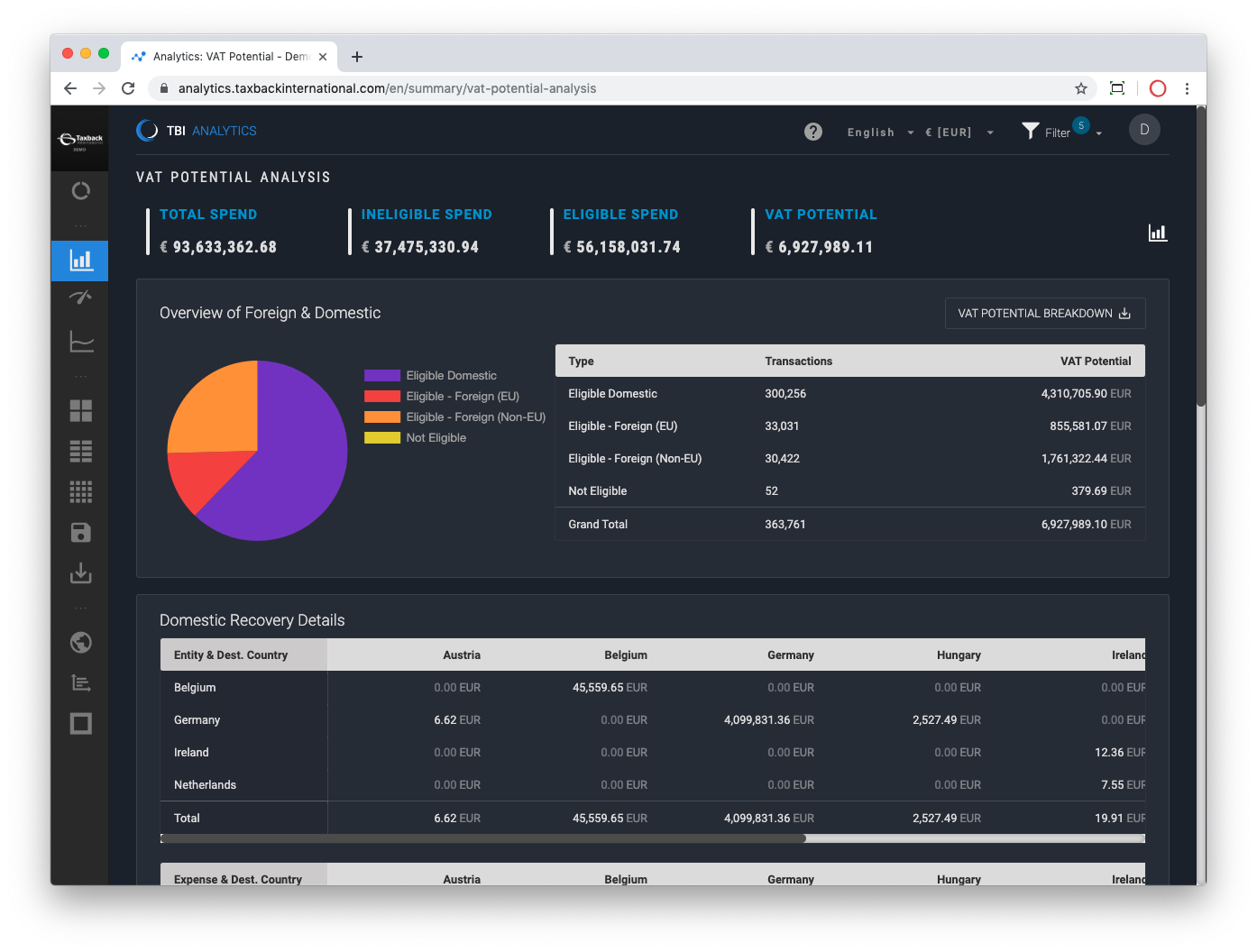
Task: Bookmark page with star icon
Action: click(1081, 88)
